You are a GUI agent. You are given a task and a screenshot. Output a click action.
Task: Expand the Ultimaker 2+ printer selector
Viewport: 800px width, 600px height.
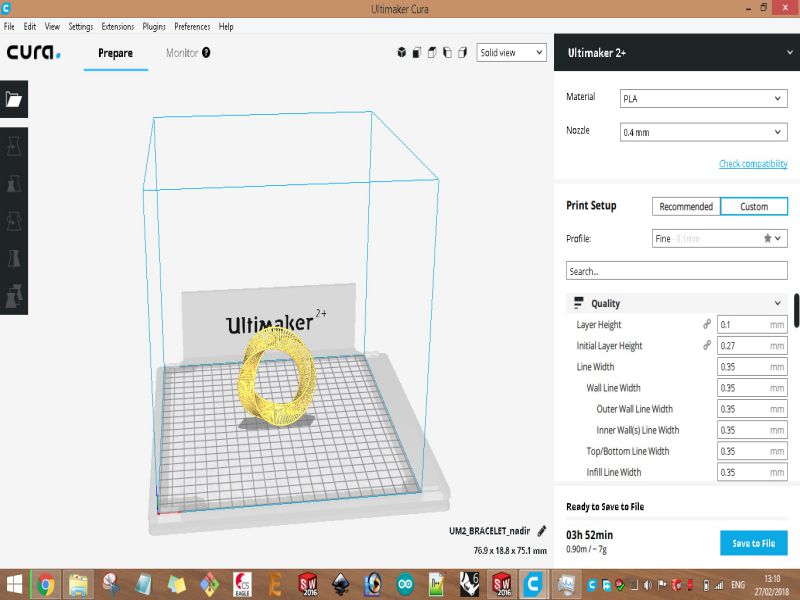(x=677, y=53)
